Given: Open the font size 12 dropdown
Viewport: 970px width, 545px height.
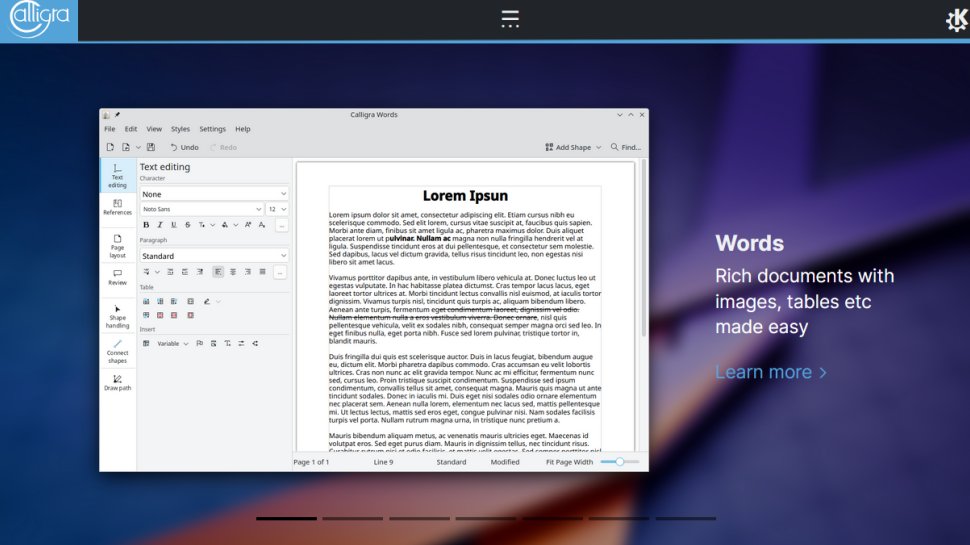Looking at the screenshot, I should tap(277, 209).
